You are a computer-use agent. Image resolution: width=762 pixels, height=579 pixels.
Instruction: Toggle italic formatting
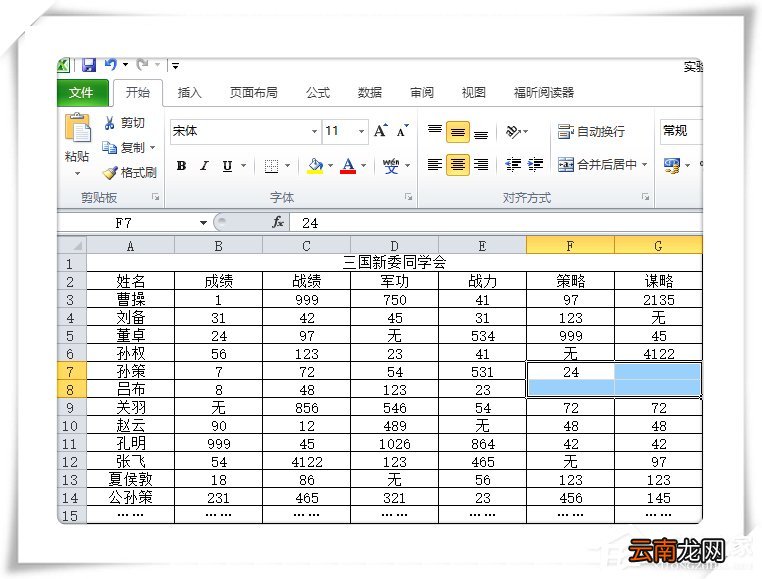[x=205, y=166]
